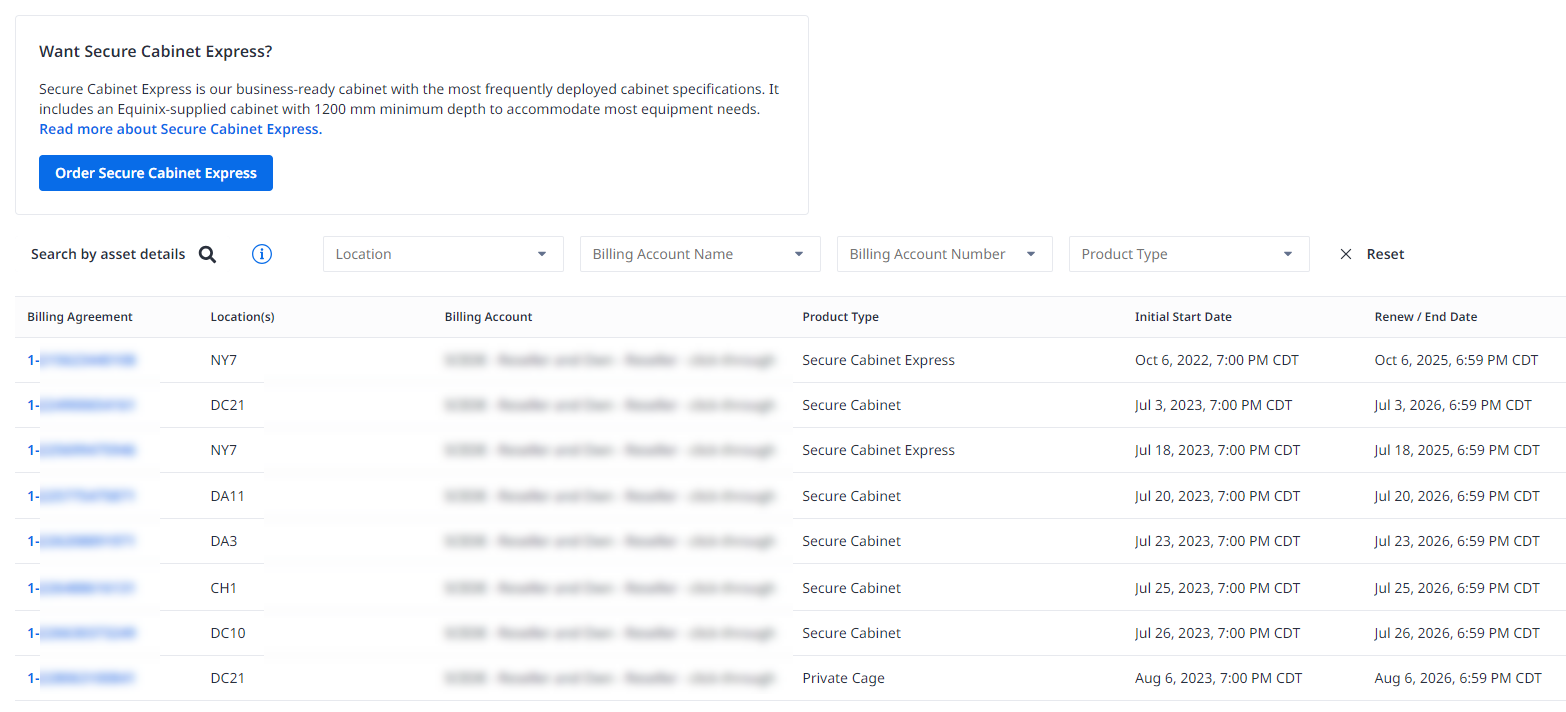This screenshot has height=712, width=1566.
Task: Click Jul 3, 2023, 7:00 PM CDT start date
Action: [x=1213, y=405]
